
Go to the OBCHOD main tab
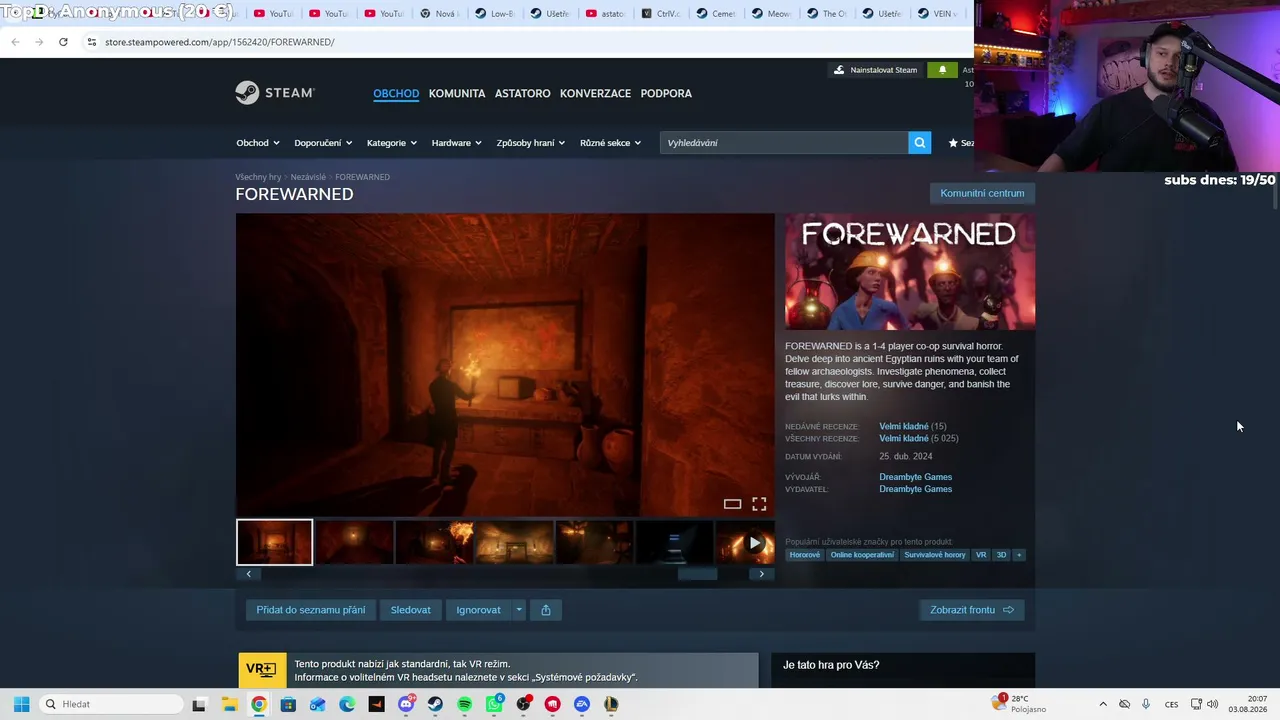(396, 94)
